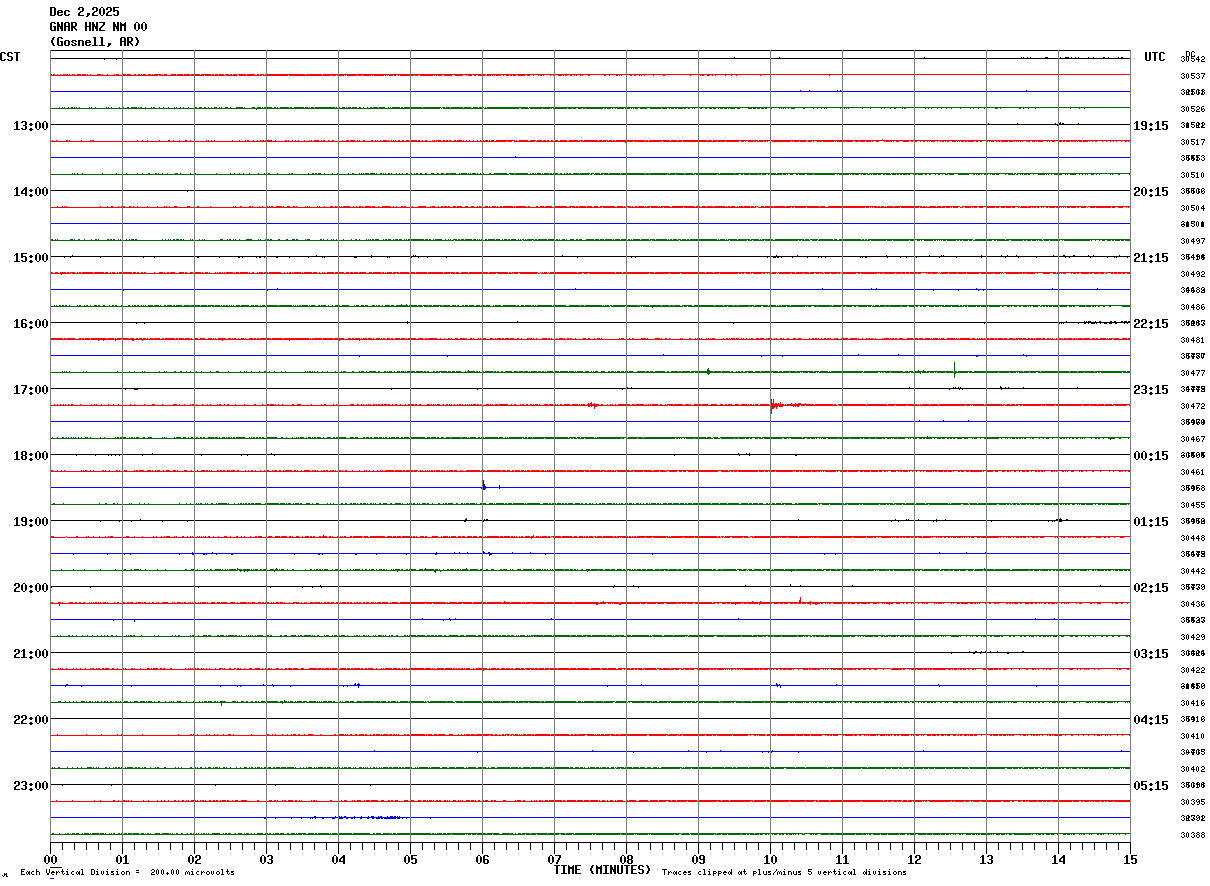Select the 00 minute tick label
1210x886 pixels.
pos(51,860)
